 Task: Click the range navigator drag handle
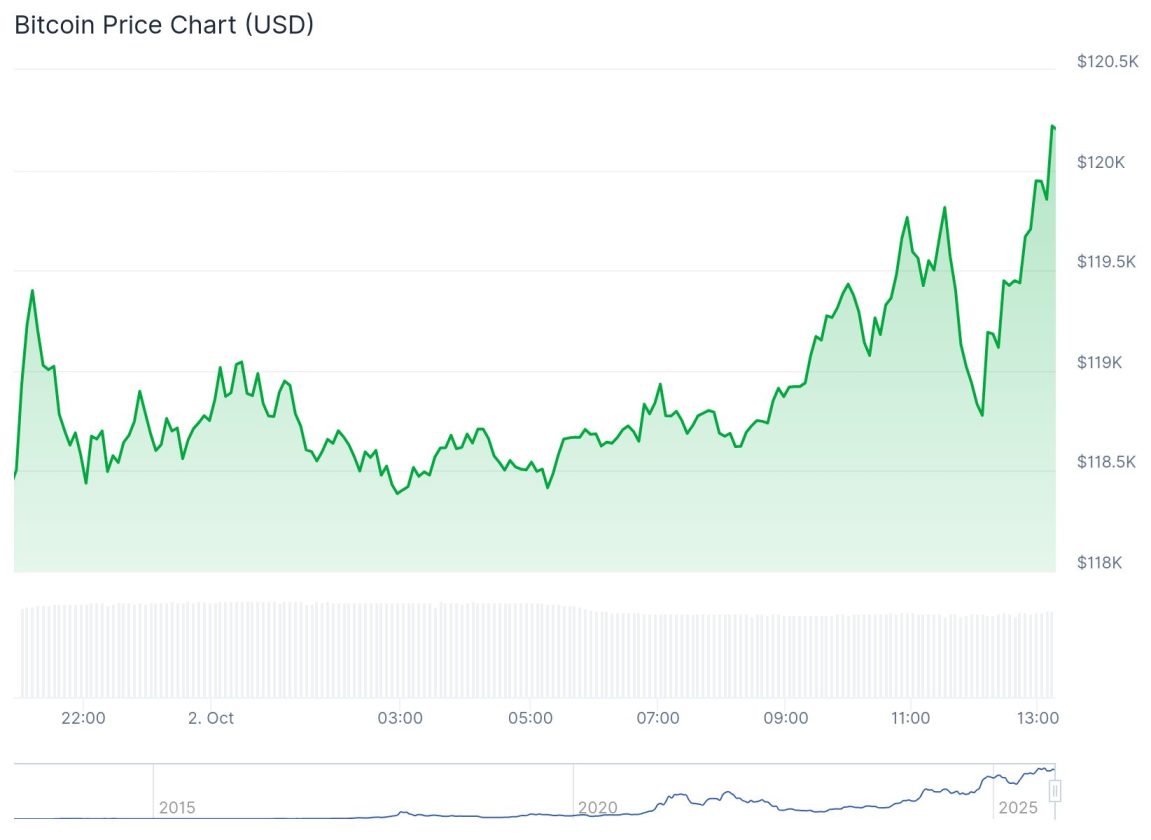click(x=1054, y=792)
